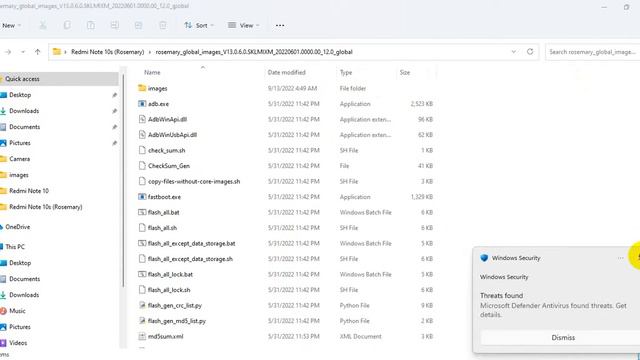Screen dimensions: 640x360
Task: Click the forward navigation arrow
Action: coord(8,52)
